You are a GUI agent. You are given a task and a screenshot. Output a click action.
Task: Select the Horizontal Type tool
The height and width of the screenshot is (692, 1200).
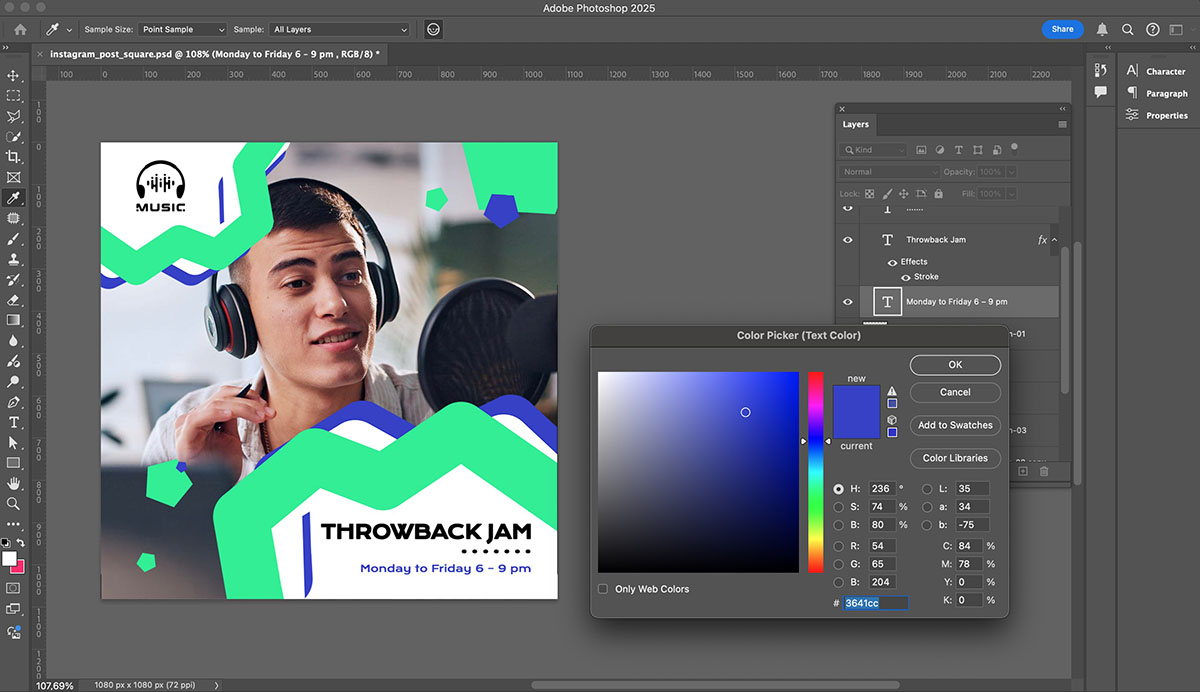tap(14, 422)
